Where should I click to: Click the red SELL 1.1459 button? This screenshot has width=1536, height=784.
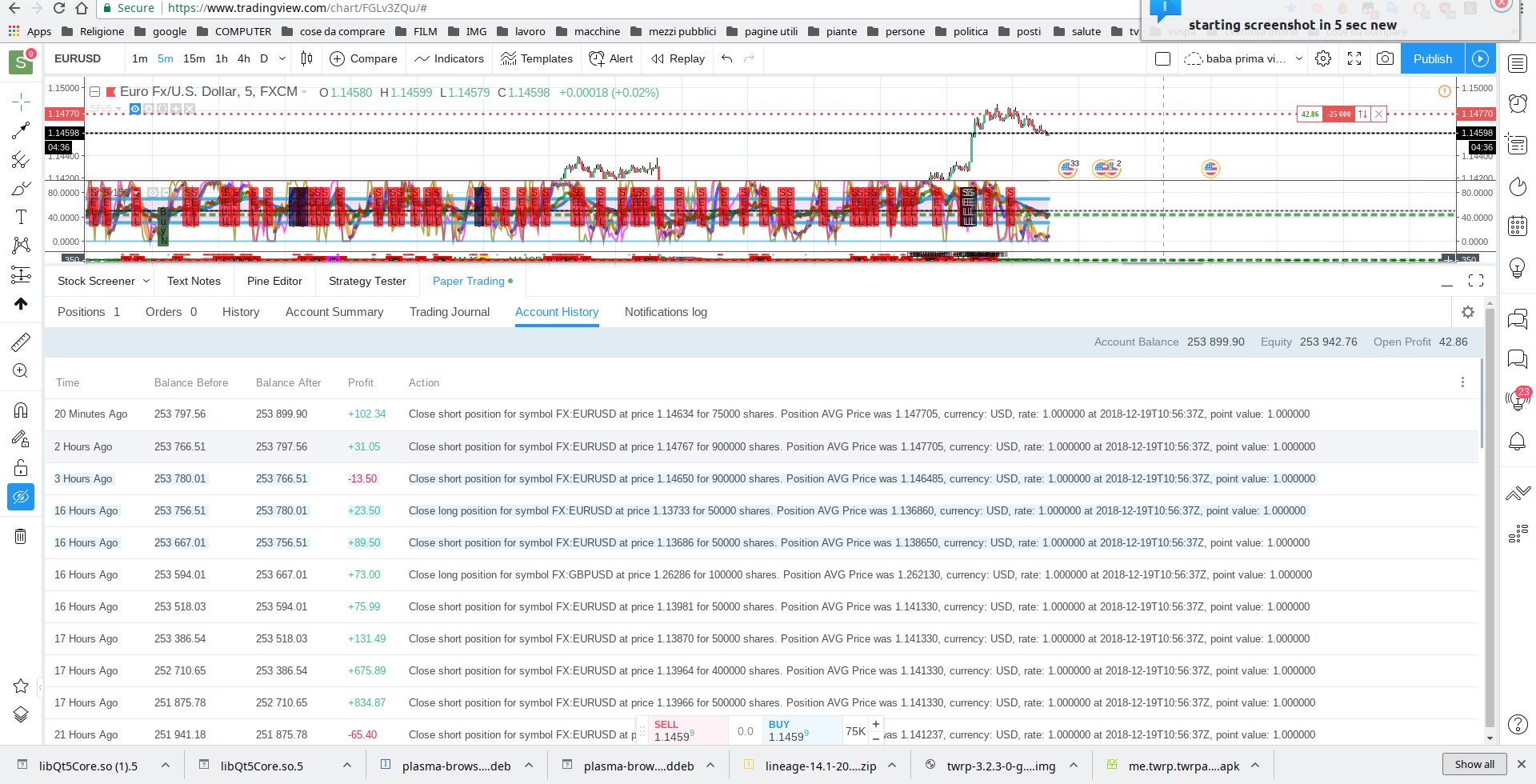(x=687, y=730)
